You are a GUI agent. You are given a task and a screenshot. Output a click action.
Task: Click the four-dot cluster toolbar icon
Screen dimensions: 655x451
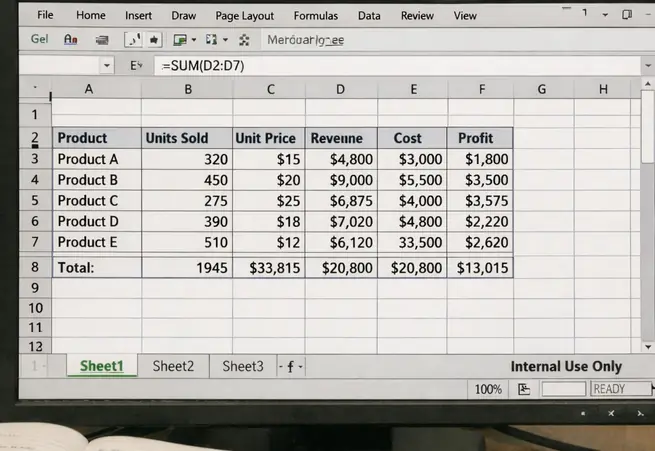click(x=244, y=40)
